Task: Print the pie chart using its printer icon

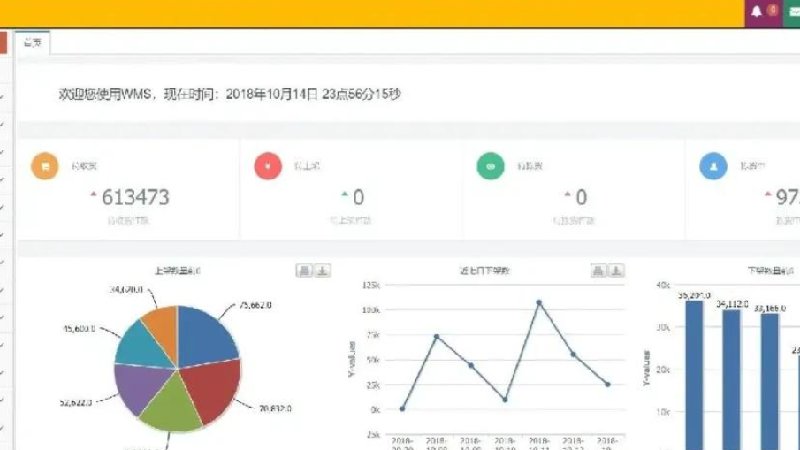Action: click(x=304, y=271)
